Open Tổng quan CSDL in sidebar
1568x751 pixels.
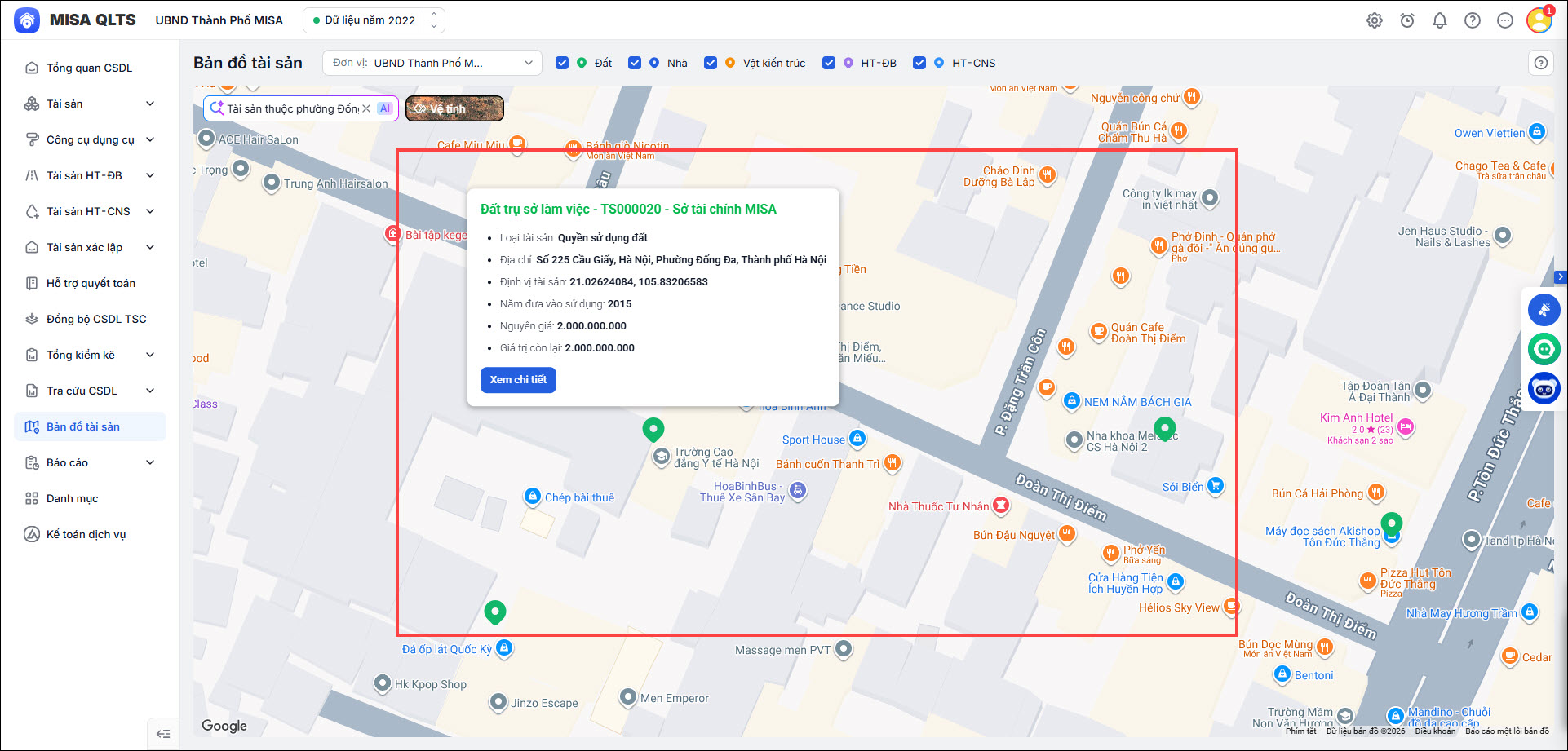(90, 68)
